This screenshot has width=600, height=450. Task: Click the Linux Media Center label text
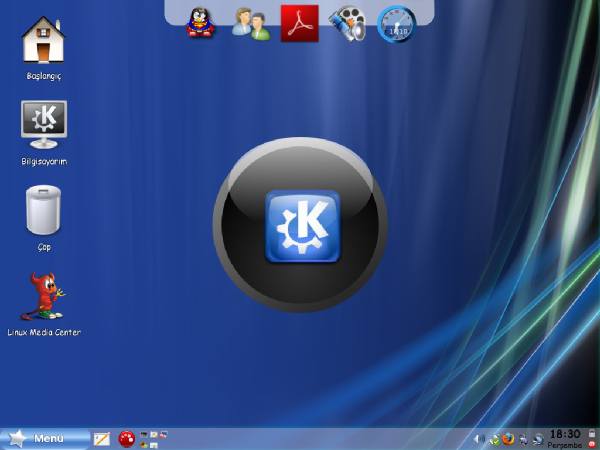[x=44, y=332]
